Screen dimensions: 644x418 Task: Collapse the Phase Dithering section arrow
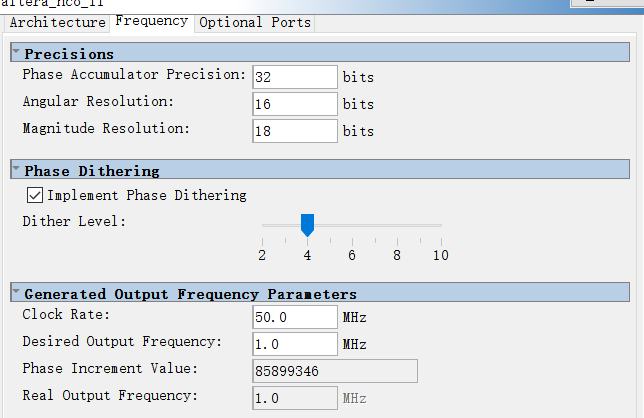pos(16,170)
